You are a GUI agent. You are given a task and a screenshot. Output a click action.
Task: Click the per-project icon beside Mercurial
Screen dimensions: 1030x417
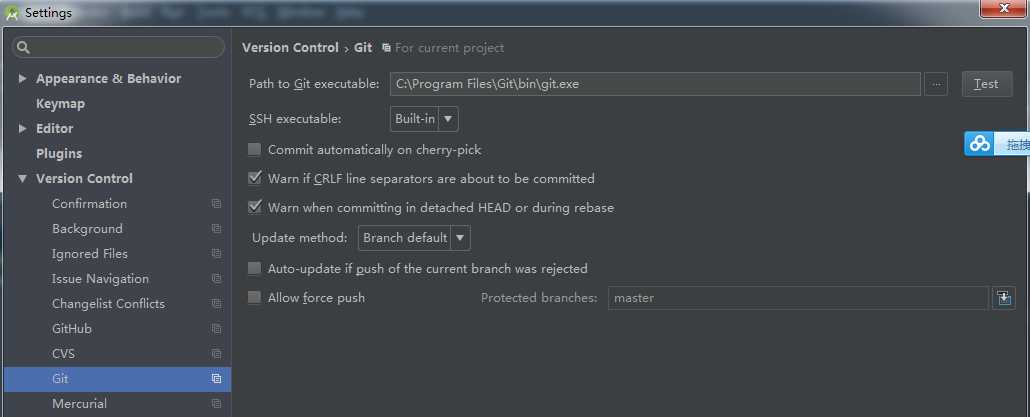coord(216,403)
